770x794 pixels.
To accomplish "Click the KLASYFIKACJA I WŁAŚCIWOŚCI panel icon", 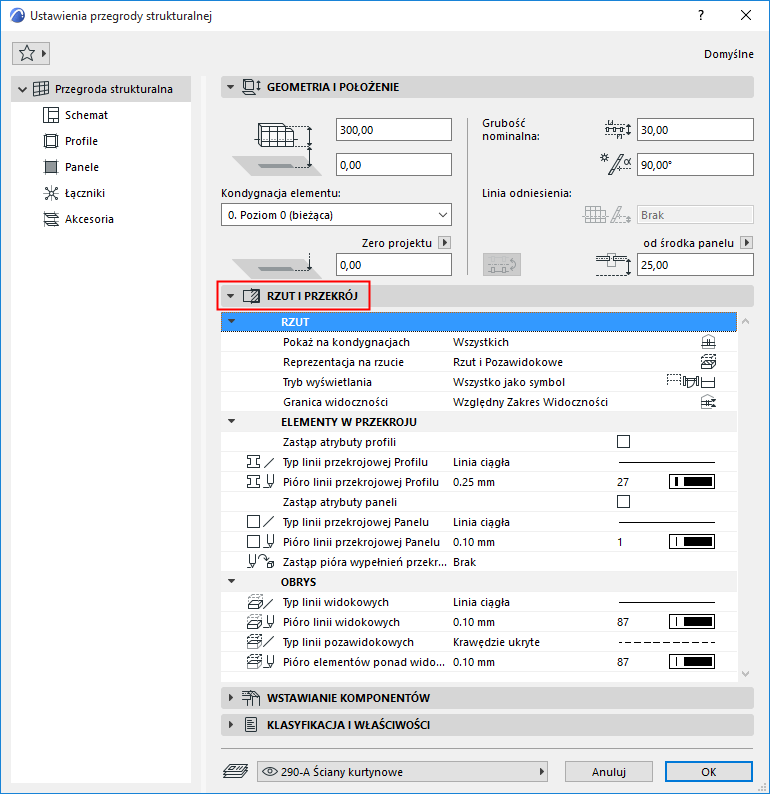I will point(251,725).
